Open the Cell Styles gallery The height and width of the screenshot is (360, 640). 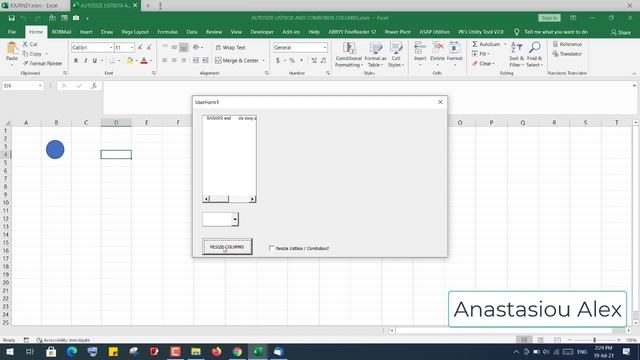[396, 55]
